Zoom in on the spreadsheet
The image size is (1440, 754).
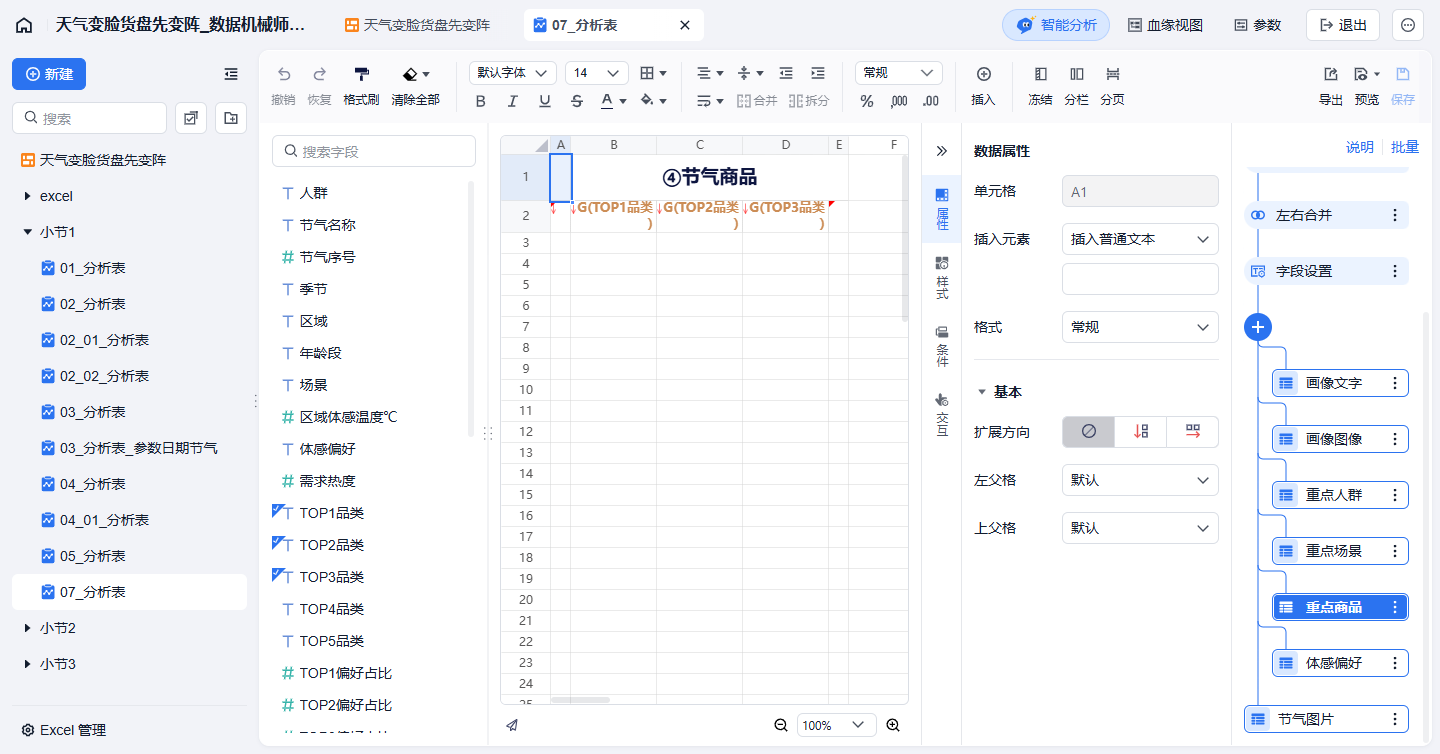(893, 725)
